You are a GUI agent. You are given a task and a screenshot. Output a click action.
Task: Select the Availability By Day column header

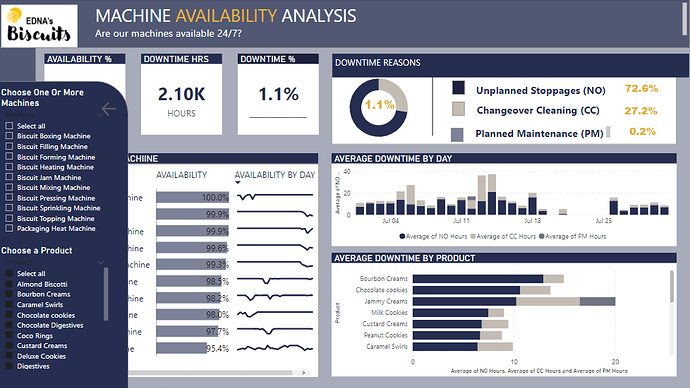click(275, 175)
